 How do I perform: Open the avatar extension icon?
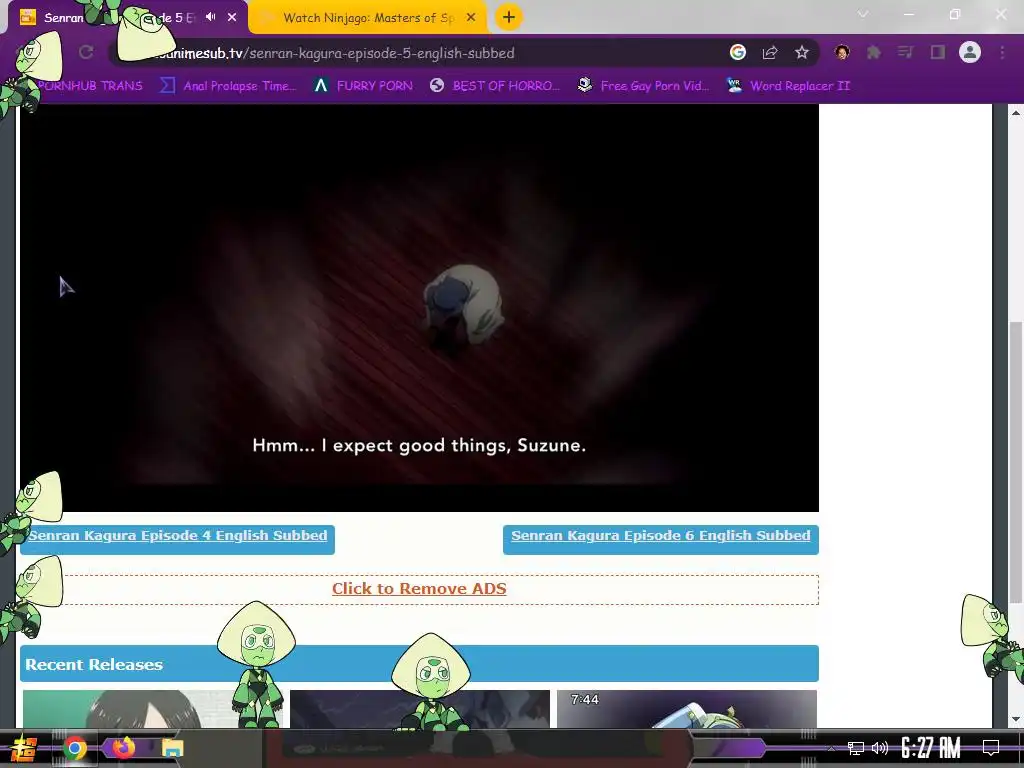(x=842, y=52)
